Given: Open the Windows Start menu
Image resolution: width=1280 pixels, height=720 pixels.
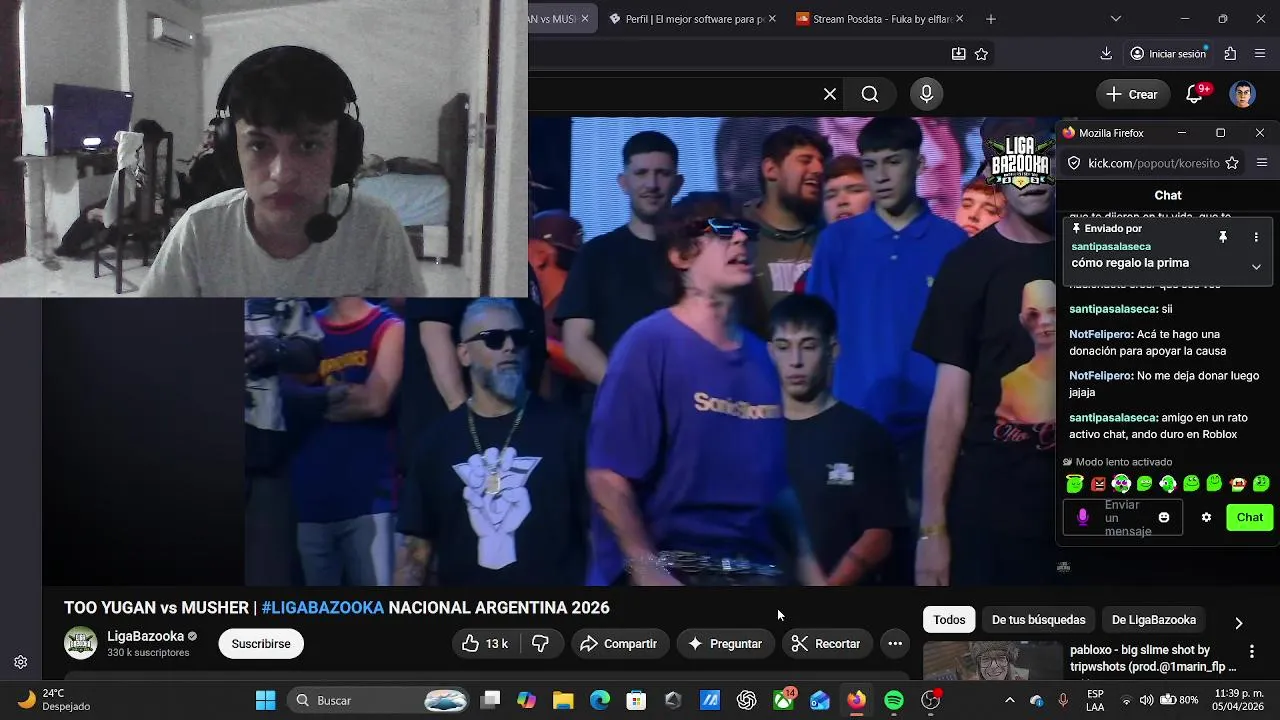Looking at the screenshot, I should point(265,700).
